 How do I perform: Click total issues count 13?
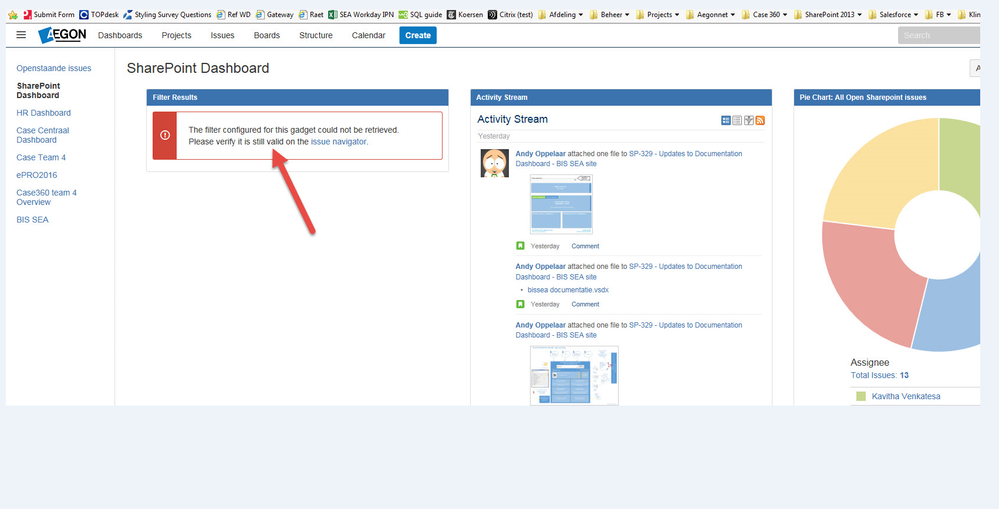tap(905, 375)
